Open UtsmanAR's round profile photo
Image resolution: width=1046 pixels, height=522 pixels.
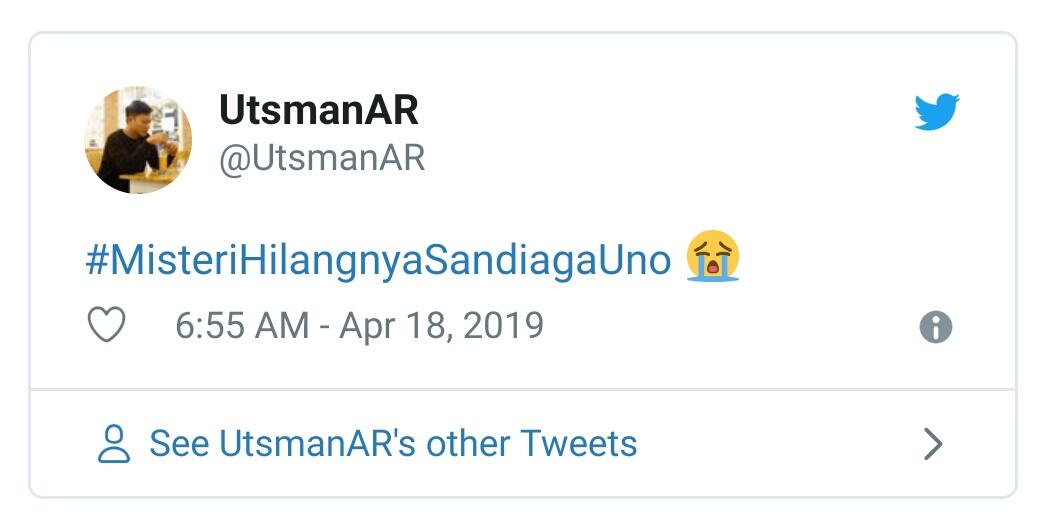point(138,140)
